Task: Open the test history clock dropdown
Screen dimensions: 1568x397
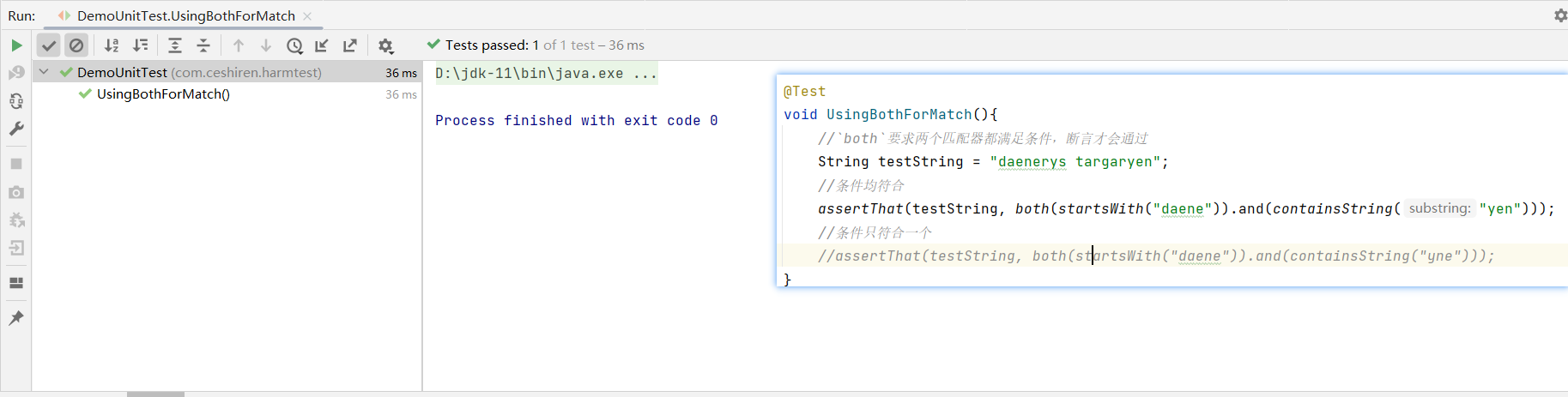Action: pyautogui.click(x=294, y=45)
